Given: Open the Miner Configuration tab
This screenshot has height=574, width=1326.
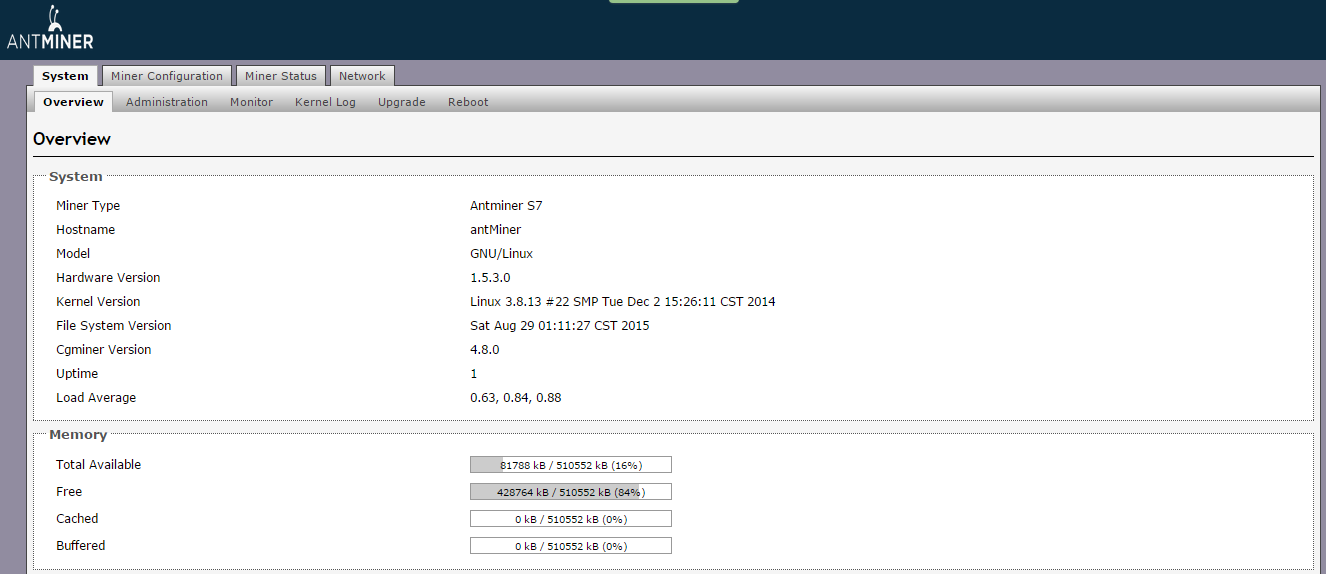Looking at the screenshot, I should click(x=167, y=76).
